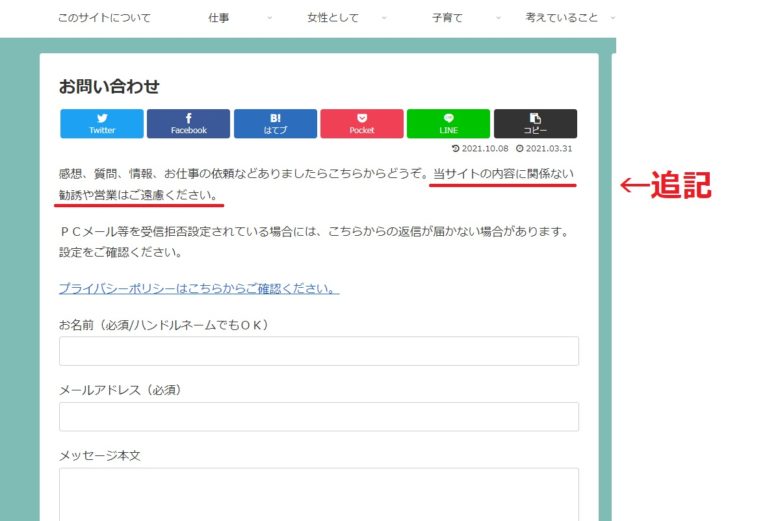Open the このサイトについて menu item
This screenshot has height=521, width=780.
[104, 18]
